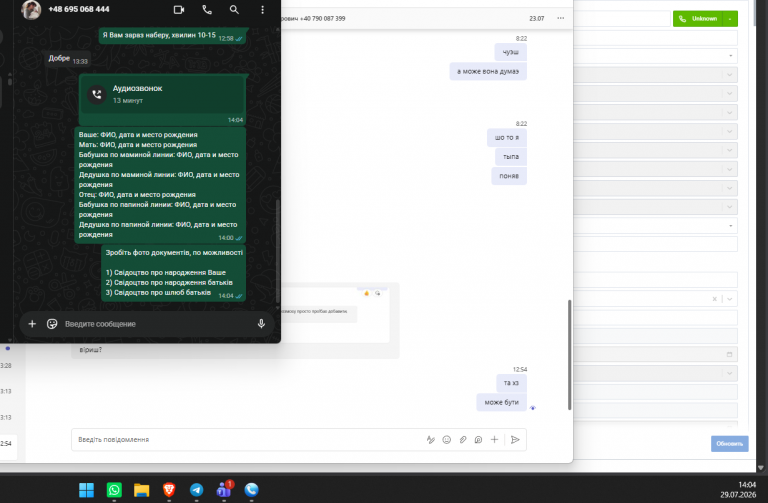The height and width of the screenshot is (503, 768).
Task: Click the seen eye icon near може бути
Action: coord(533,408)
